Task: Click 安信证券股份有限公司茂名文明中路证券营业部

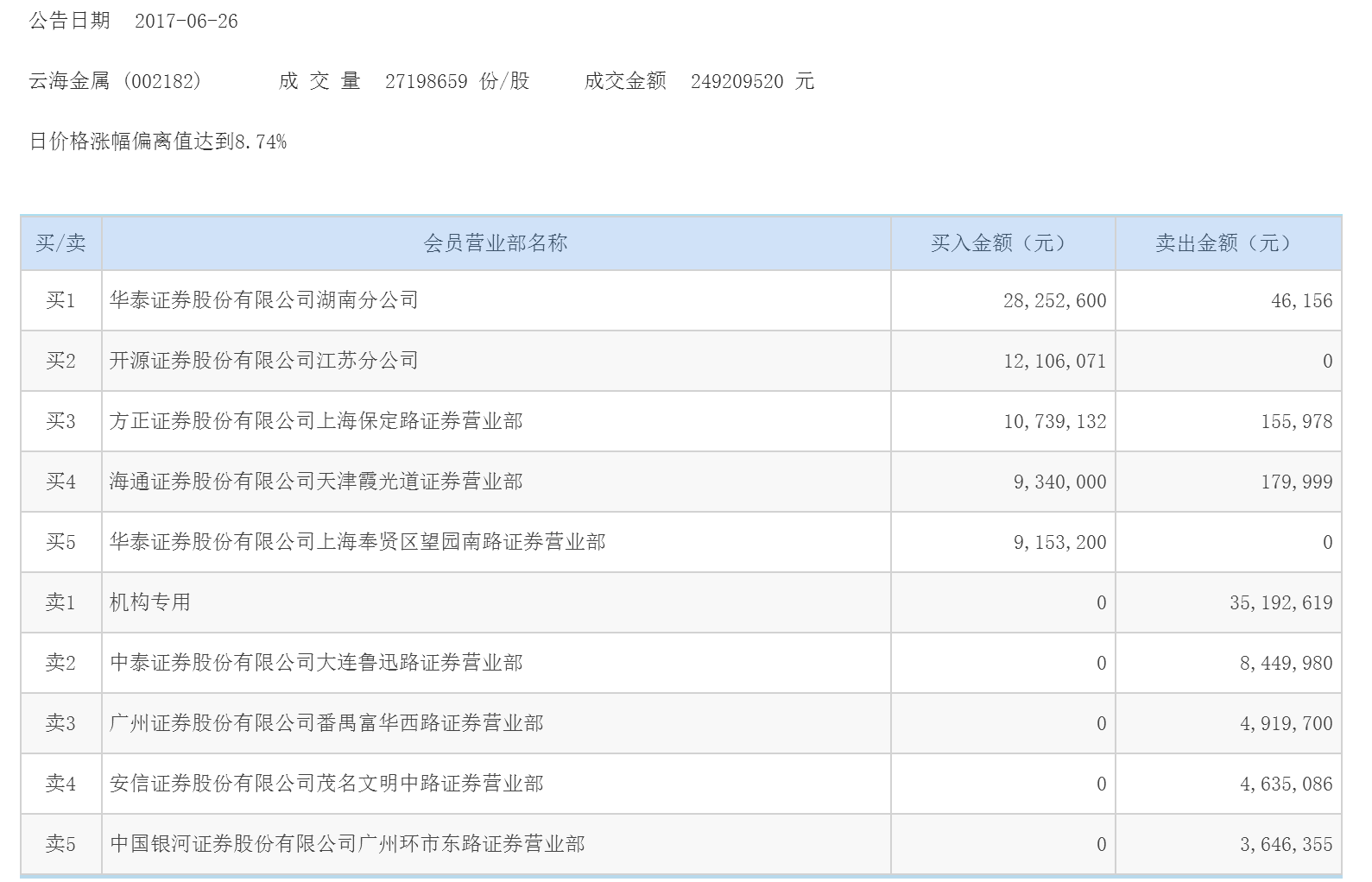Action: point(326,784)
